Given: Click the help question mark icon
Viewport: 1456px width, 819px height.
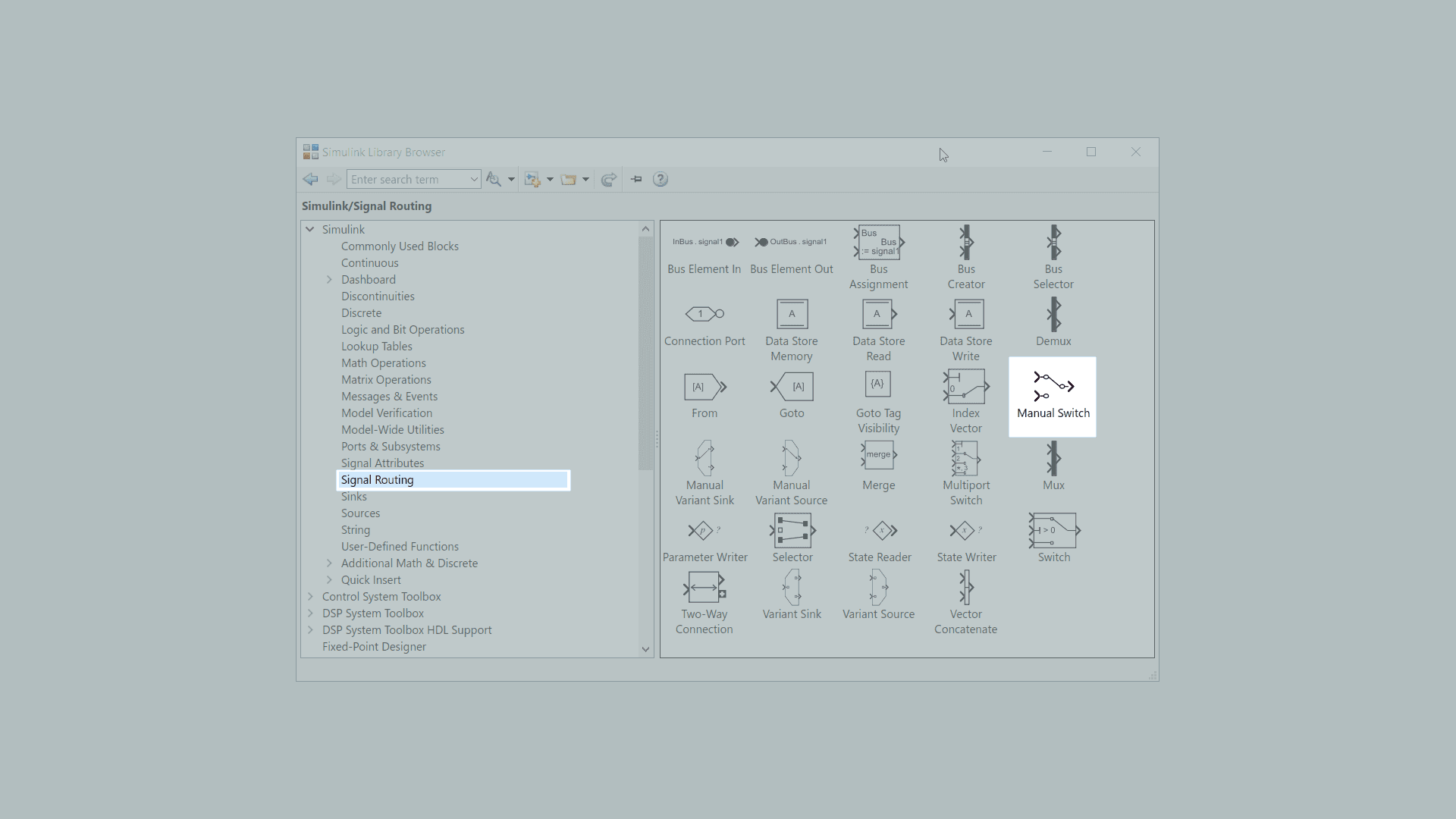Looking at the screenshot, I should 661,180.
